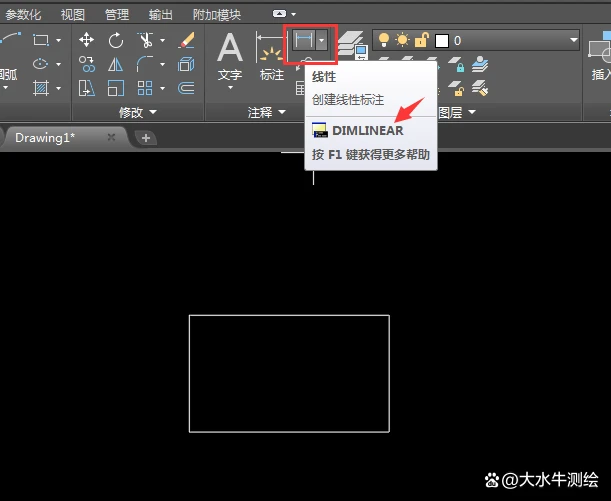Image resolution: width=611 pixels, height=501 pixels.
Task: Open Layer Properties manager icon
Action: point(352,46)
